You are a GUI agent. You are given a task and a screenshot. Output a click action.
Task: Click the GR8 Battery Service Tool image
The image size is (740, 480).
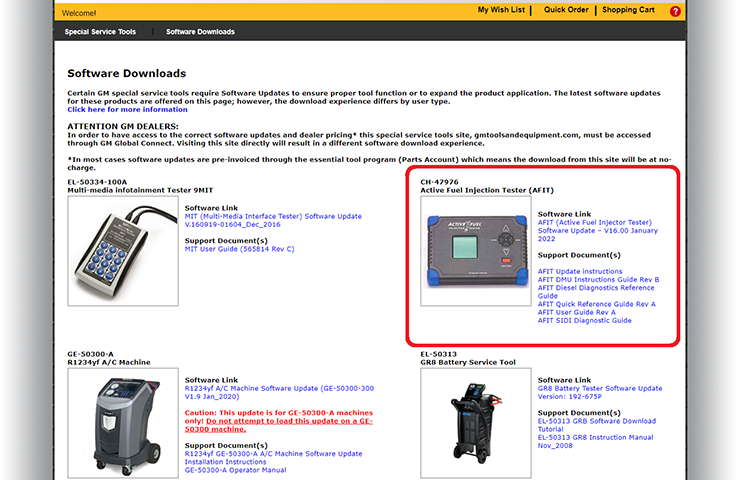click(476, 423)
